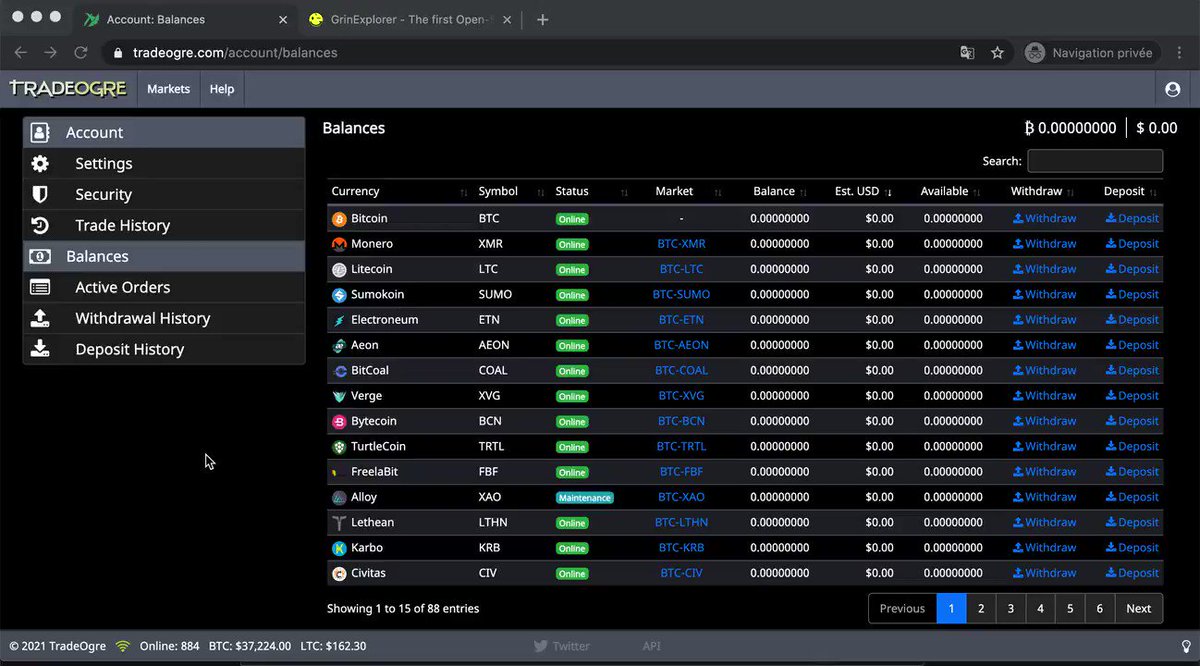
Task: Go to pagination page 6
Action: coord(1100,608)
